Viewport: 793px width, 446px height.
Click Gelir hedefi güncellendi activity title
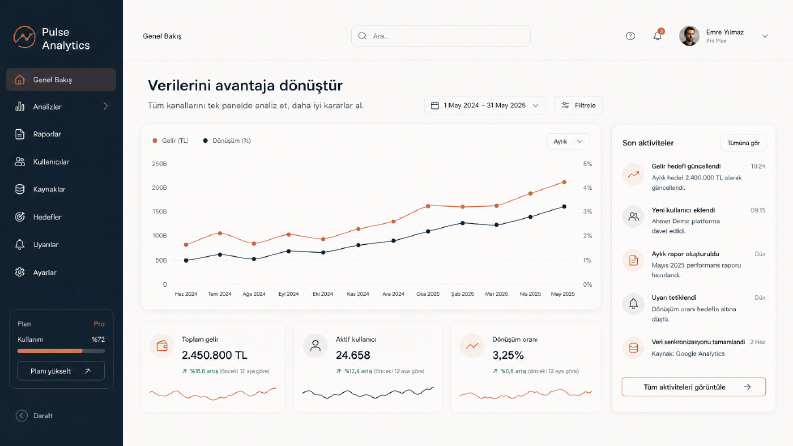click(x=686, y=166)
